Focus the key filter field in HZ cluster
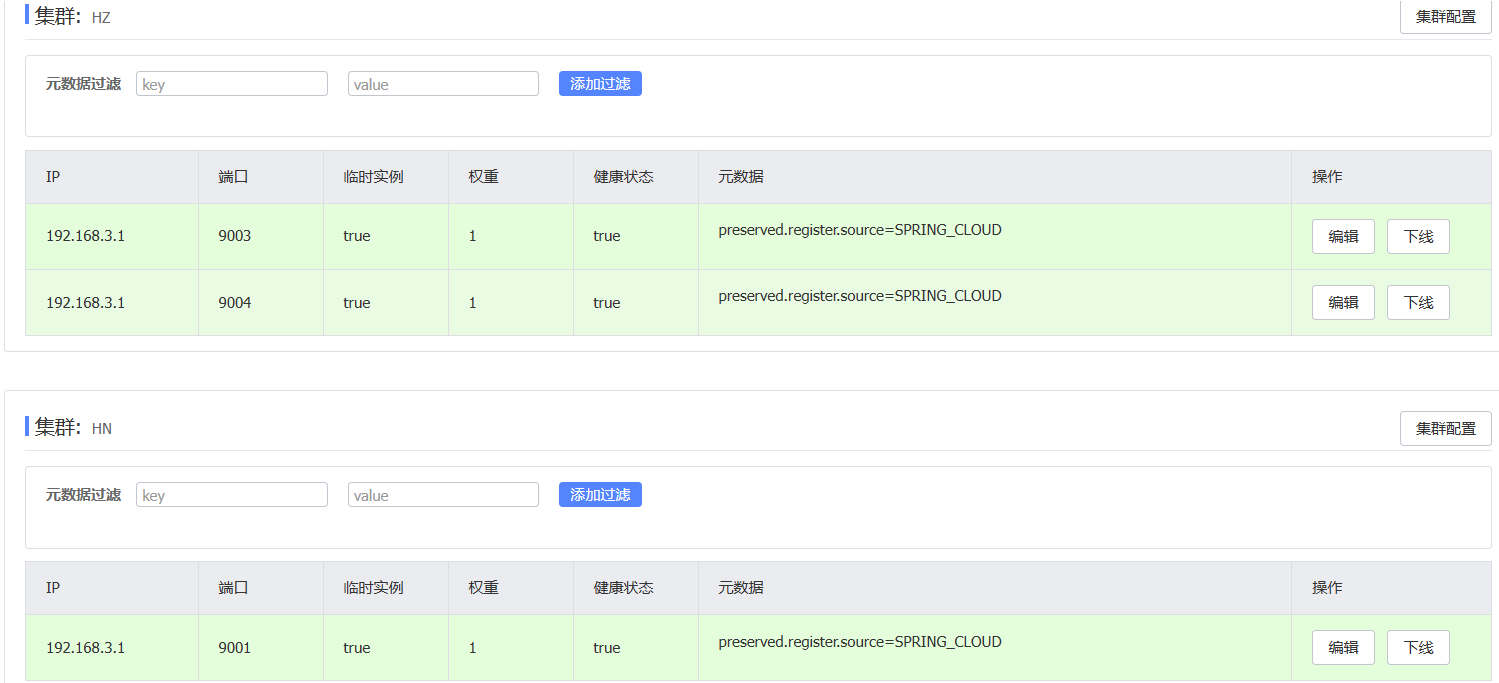Viewport: 1499px width, 683px height. pyautogui.click(x=232, y=84)
